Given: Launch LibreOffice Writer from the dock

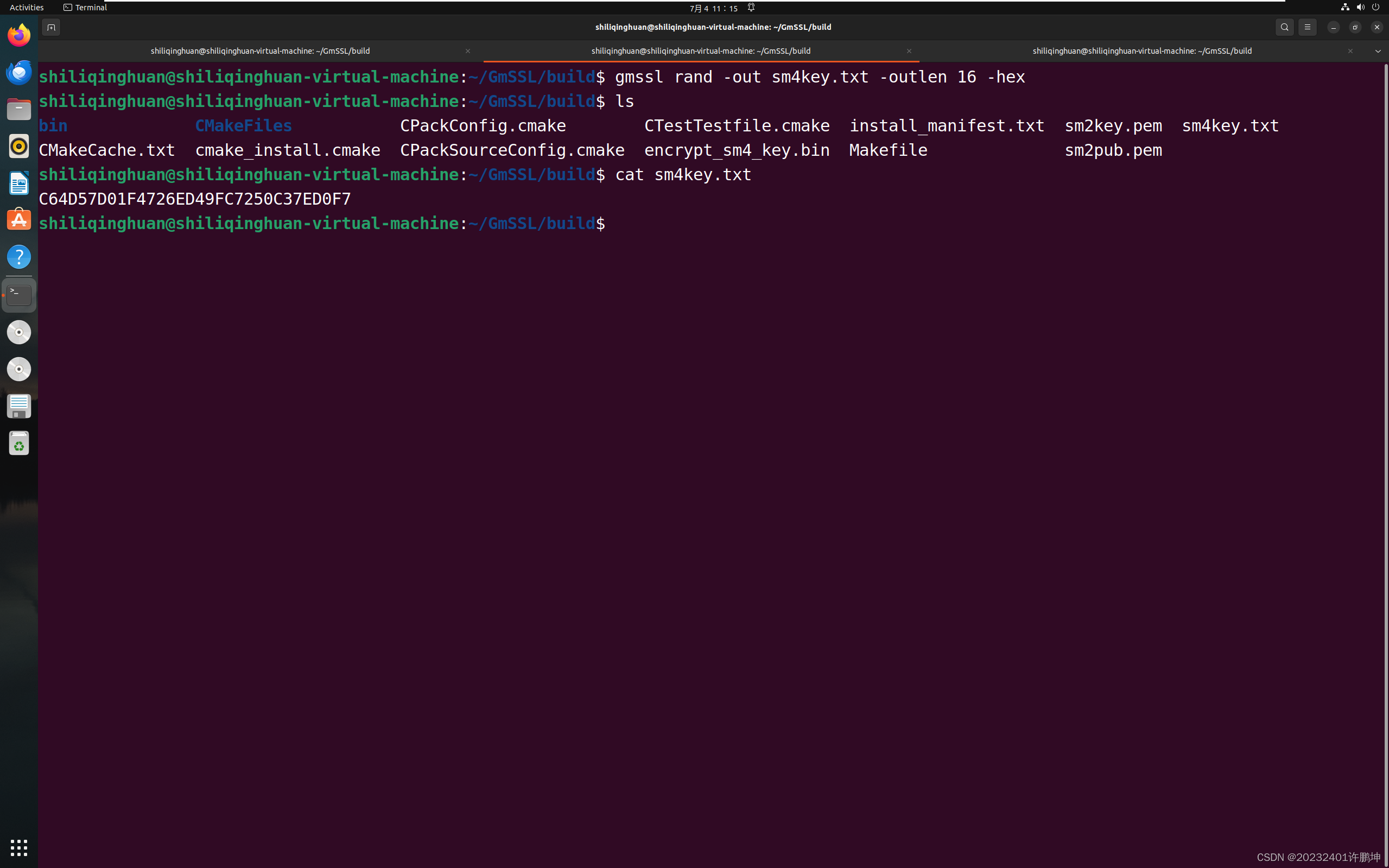Looking at the screenshot, I should click(19, 183).
